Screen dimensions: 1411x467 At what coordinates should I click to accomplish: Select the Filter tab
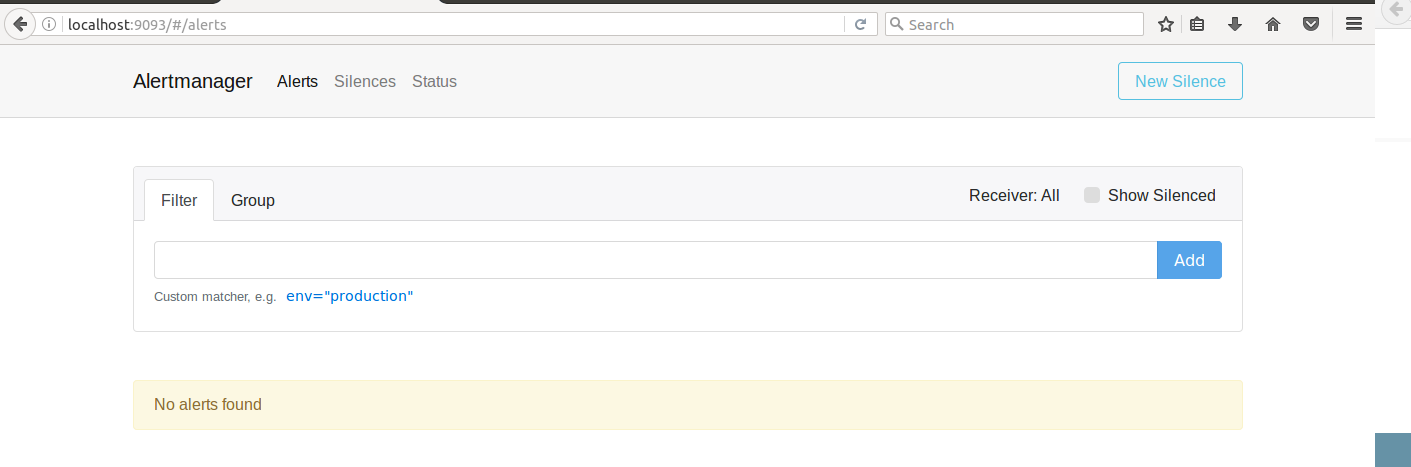(x=179, y=200)
